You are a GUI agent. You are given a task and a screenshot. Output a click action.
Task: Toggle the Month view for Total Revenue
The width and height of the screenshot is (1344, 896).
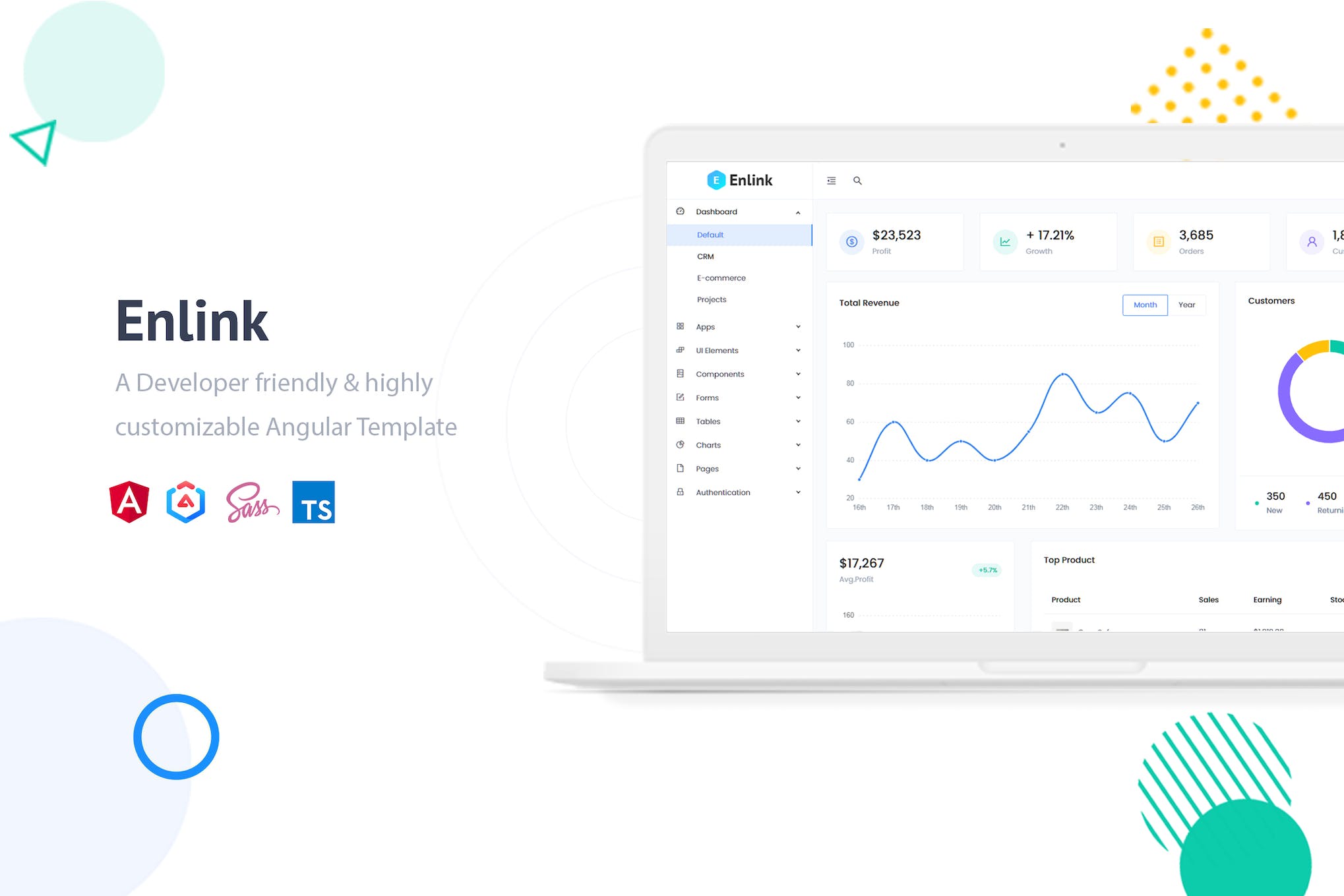1143,304
